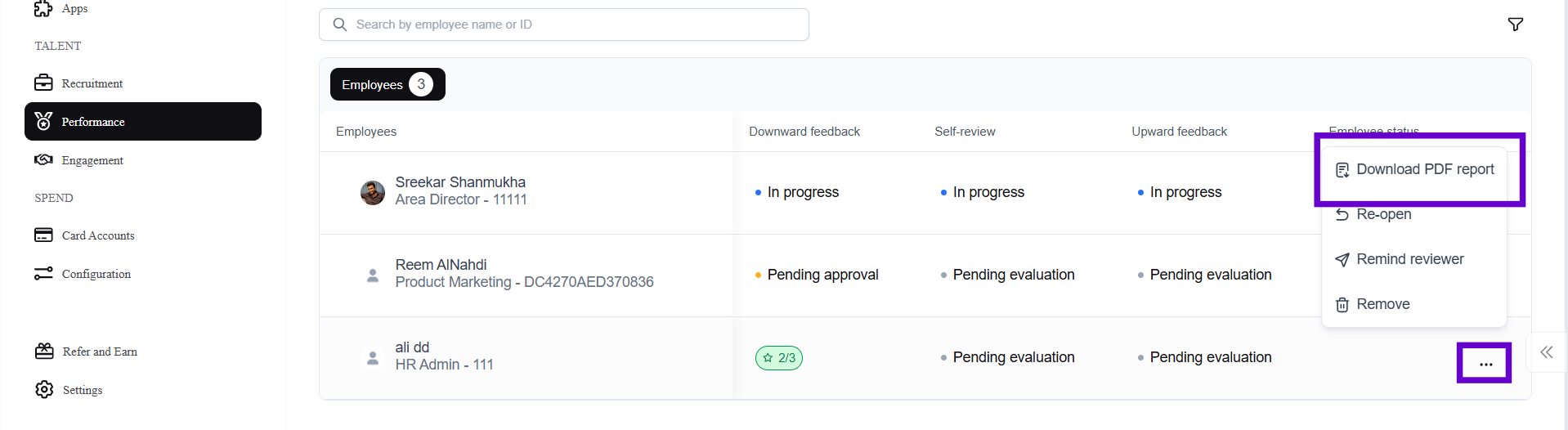Open the Settings gear item
The image size is (1568, 430).
82,390
